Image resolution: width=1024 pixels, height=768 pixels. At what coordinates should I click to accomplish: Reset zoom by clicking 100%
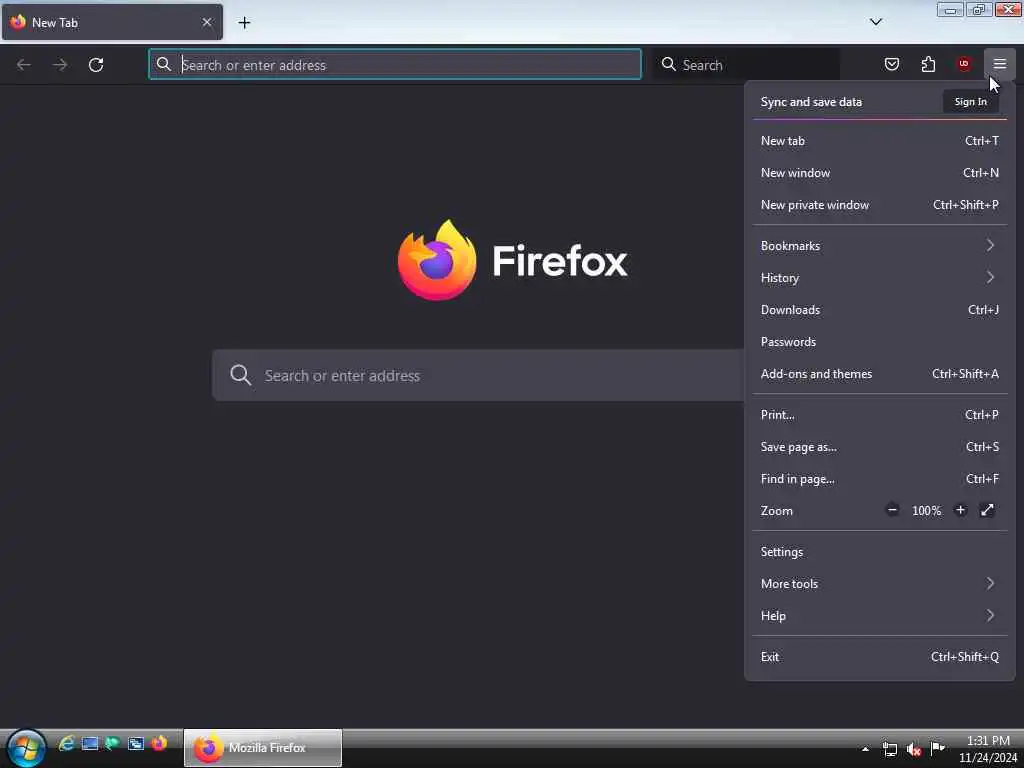pos(926,511)
